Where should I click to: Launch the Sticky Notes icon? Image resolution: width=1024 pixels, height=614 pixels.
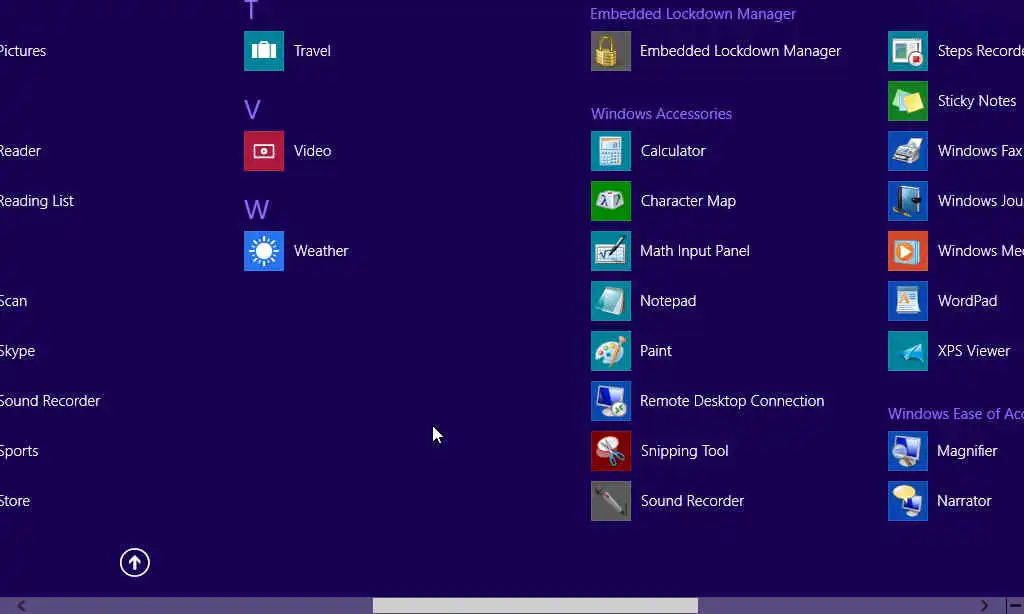908,101
